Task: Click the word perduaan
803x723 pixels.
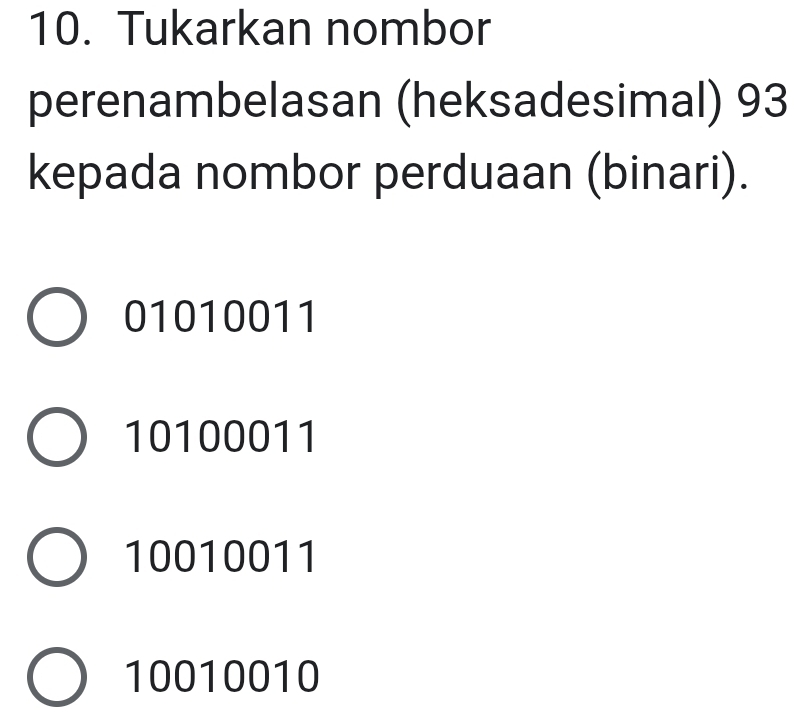Action: tap(473, 175)
